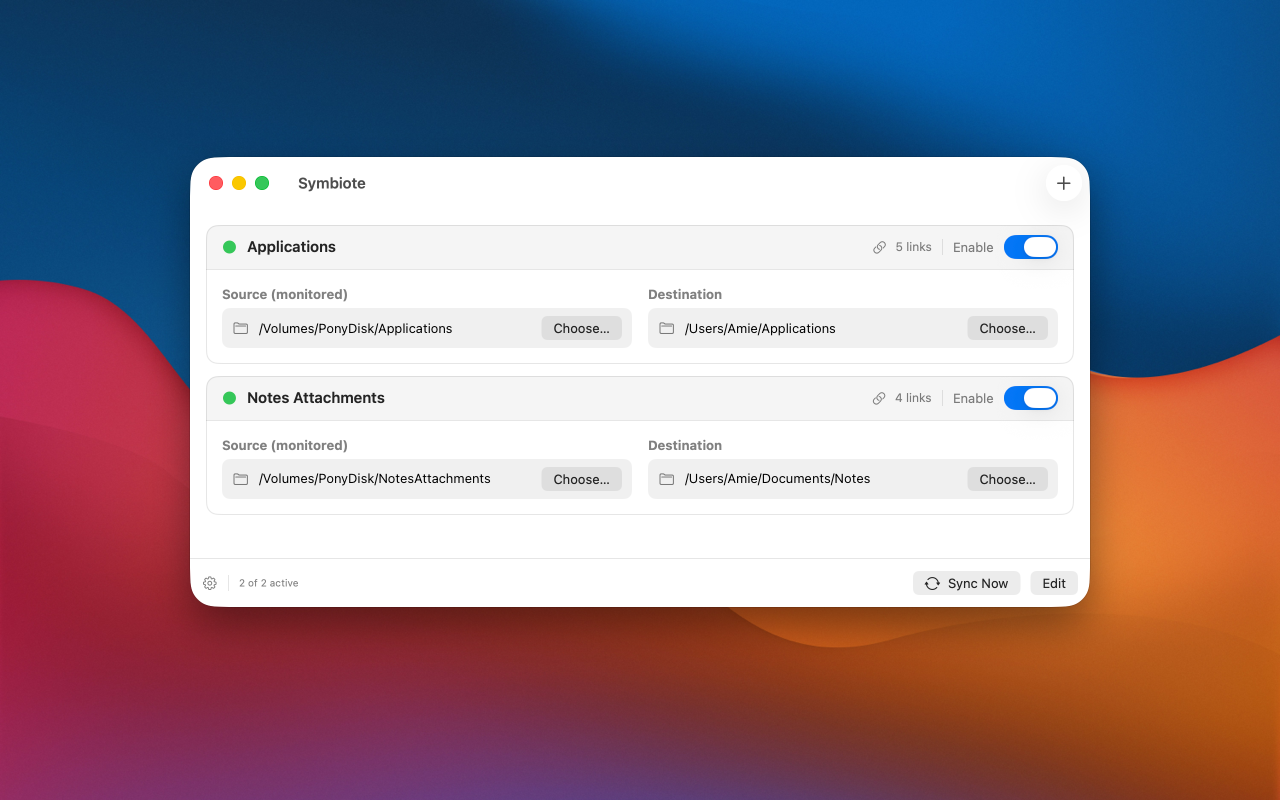Screen dimensions: 1280x800
Task: Click folder icon for /Users/Amie/Applications destination
Action: (x=666, y=328)
